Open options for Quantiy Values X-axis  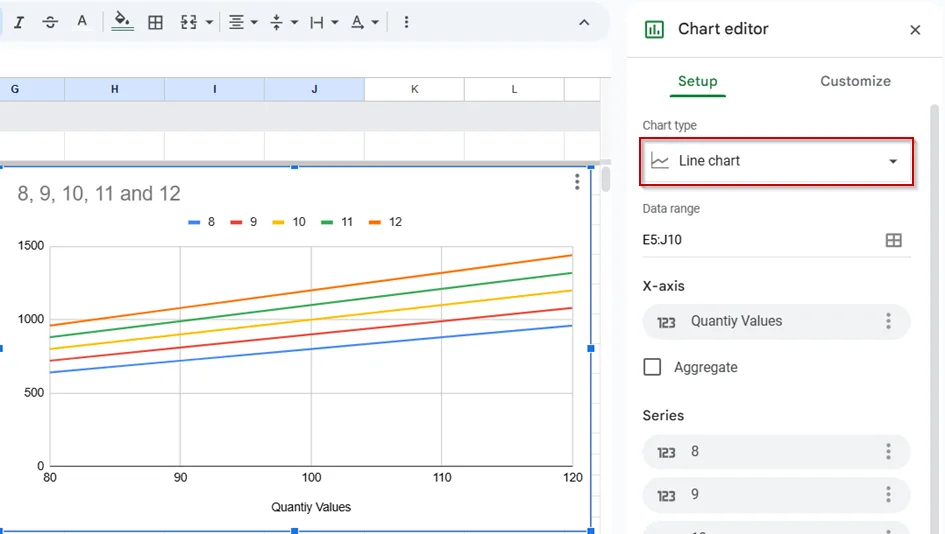(x=888, y=321)
